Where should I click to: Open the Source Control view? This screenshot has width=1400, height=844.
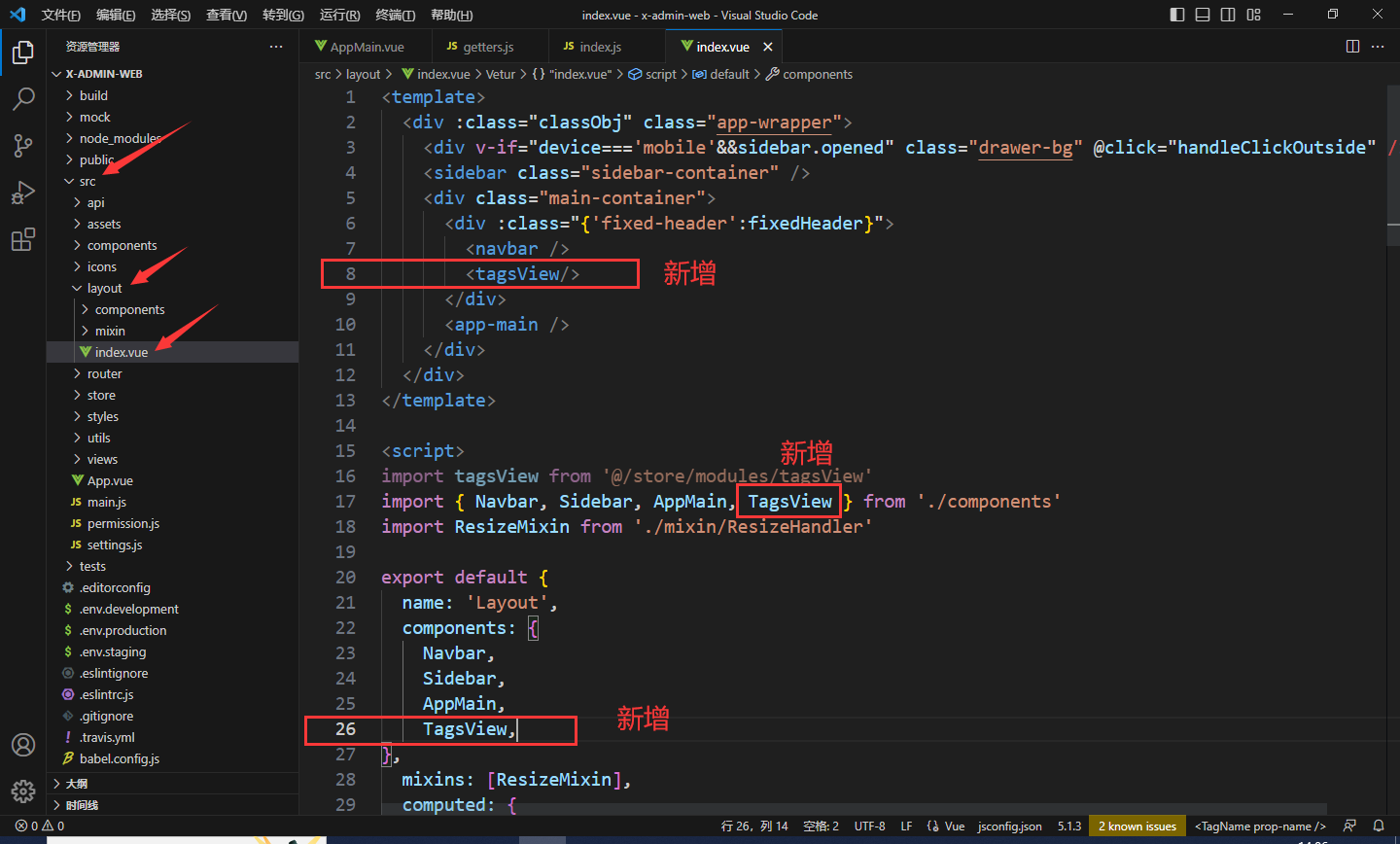point(23,146)
